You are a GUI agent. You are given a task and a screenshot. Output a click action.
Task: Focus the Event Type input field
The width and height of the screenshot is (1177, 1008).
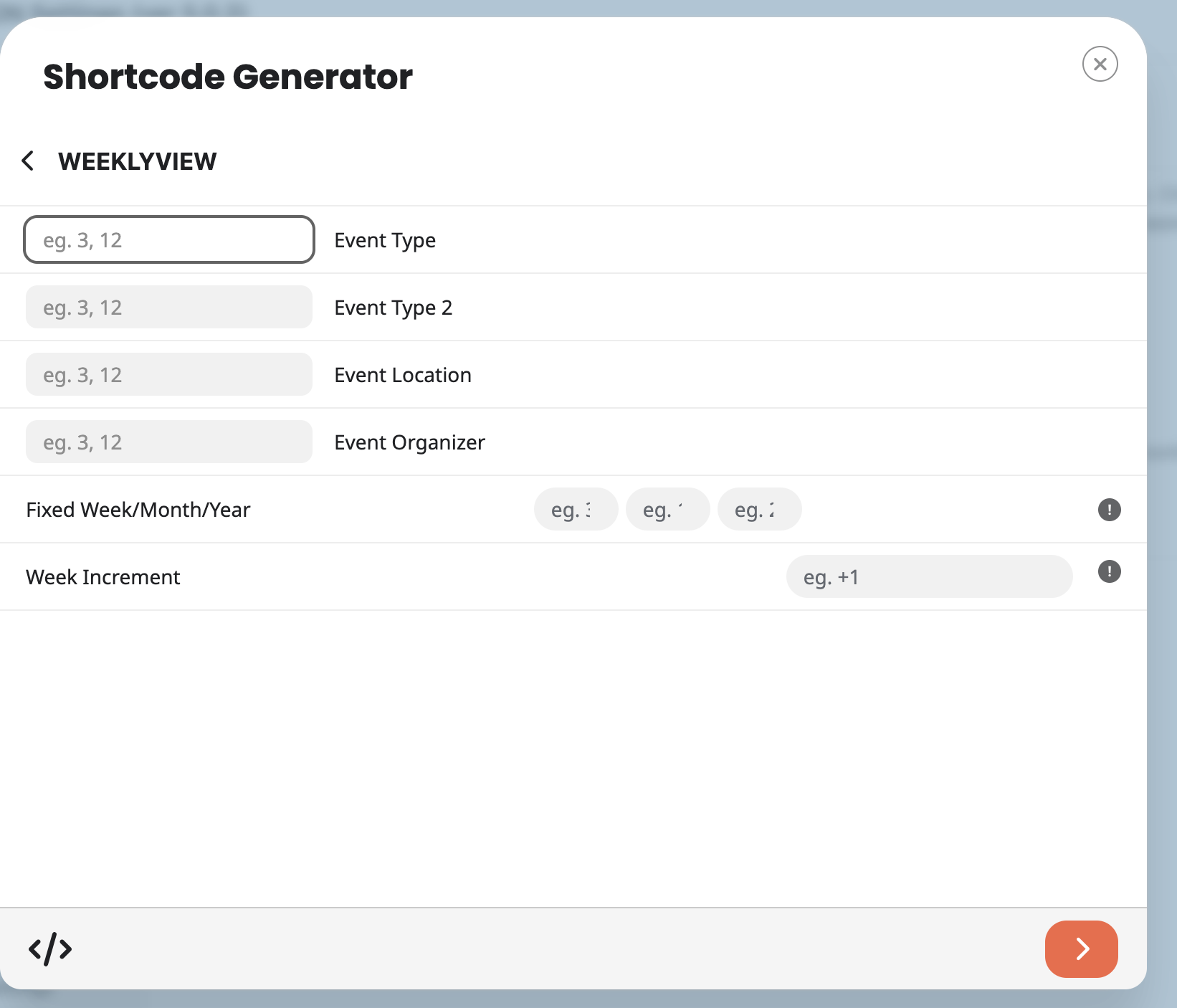point(169,239)
